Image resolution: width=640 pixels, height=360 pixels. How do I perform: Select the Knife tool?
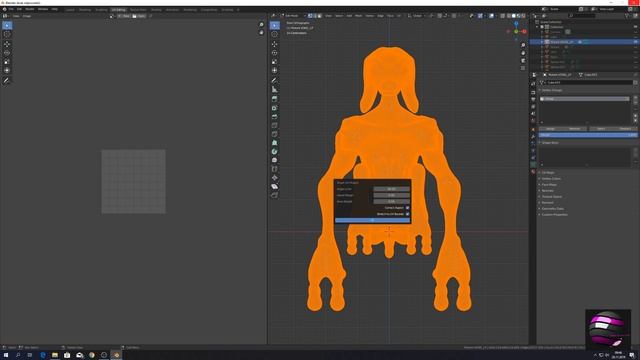[275, 134]
